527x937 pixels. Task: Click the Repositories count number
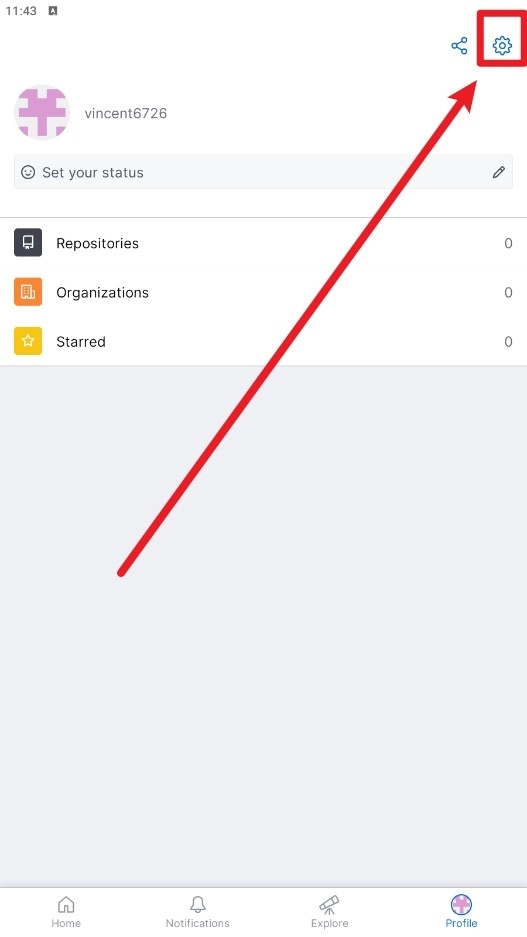click(508, 243)
